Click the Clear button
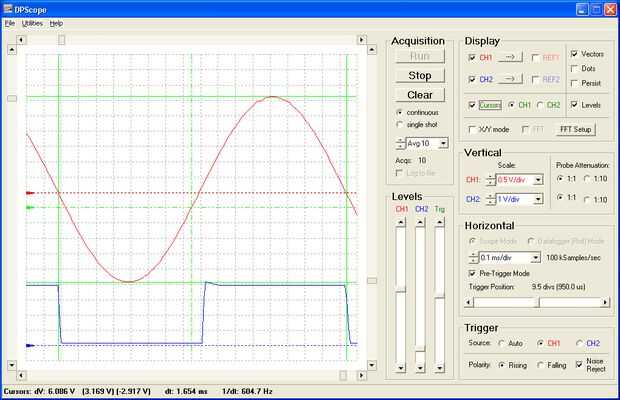Screen dimensions: 620x400 click(420, 95)
